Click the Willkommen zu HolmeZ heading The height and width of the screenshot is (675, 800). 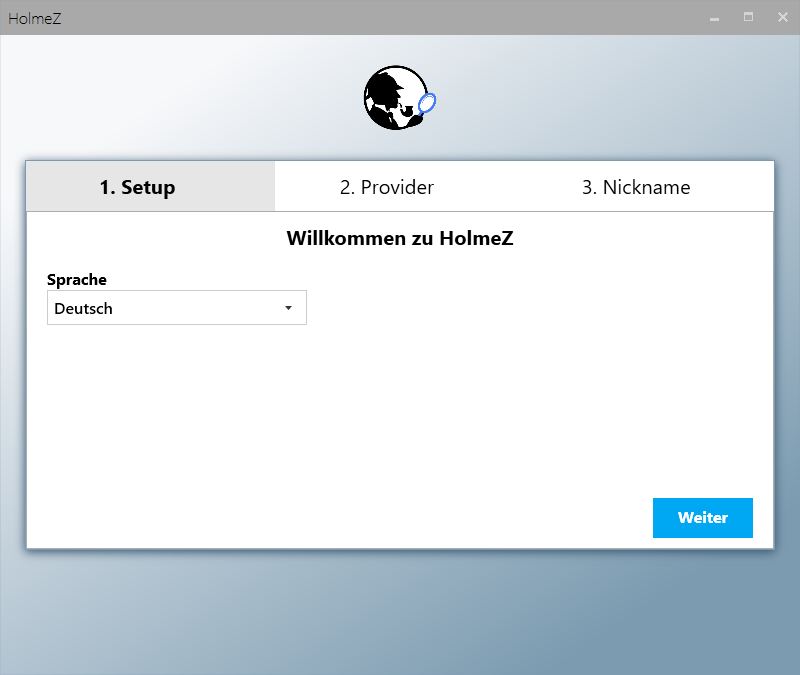tap(400, 238)
